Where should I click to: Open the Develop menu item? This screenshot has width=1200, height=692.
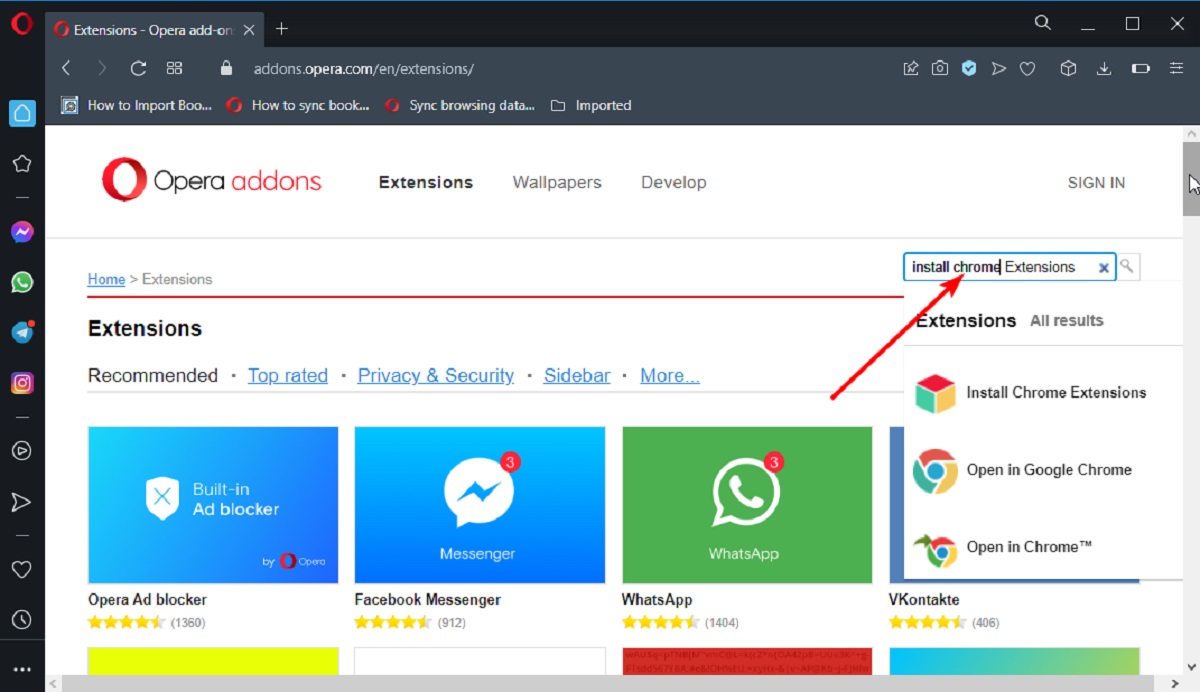coord(673,182)
